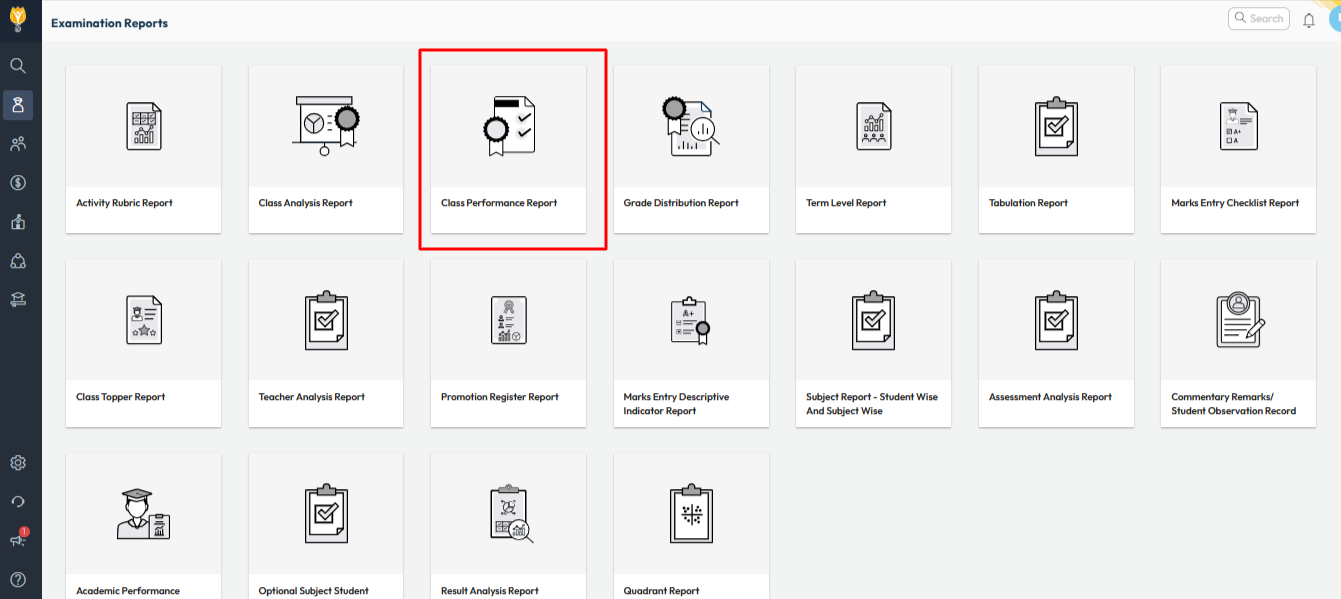Click the Class Topper Report icon
Image resolution: width=1341 pixels, height=599 pixels.
143,320
